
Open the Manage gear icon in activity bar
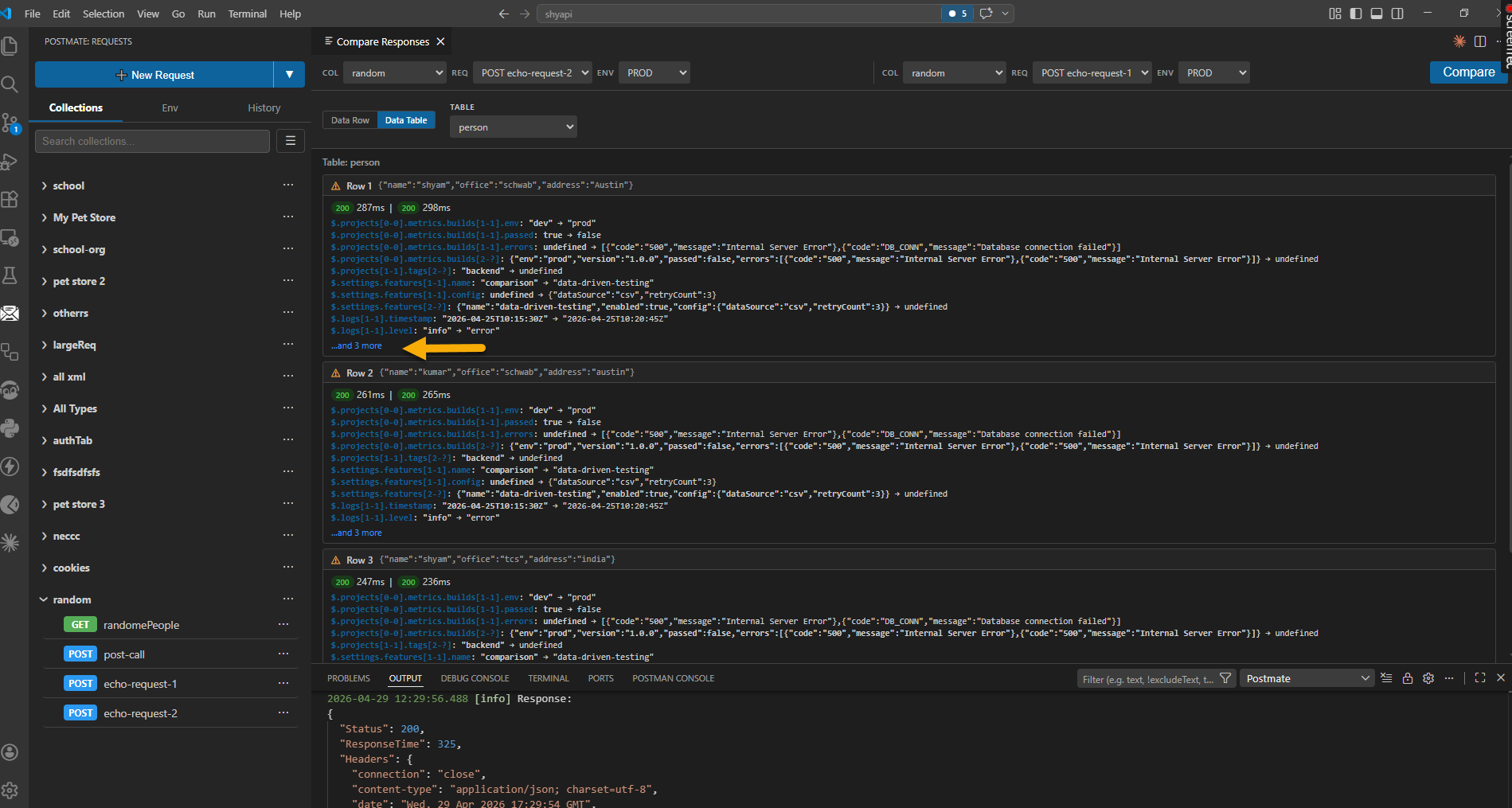point(10,790)
